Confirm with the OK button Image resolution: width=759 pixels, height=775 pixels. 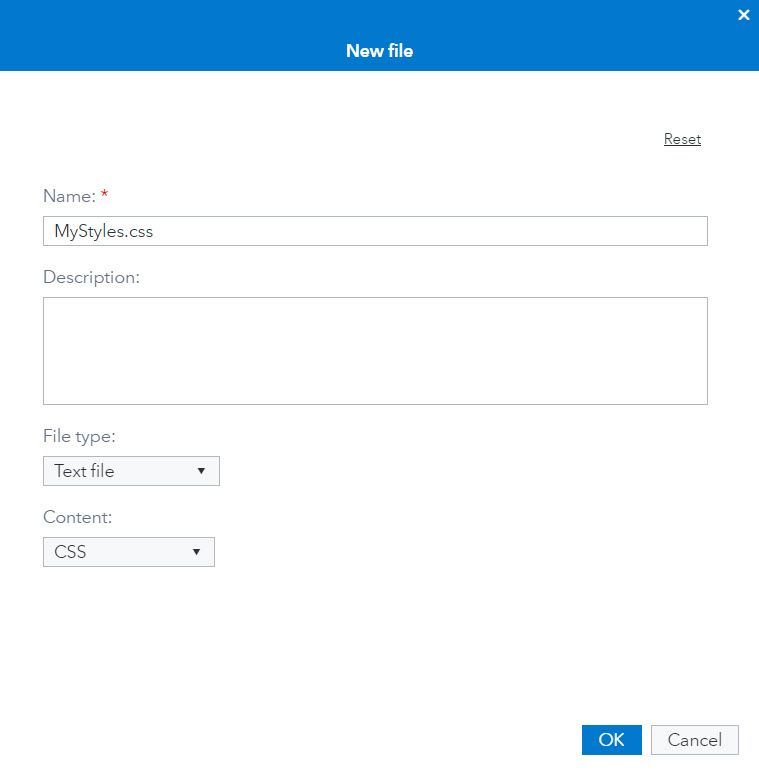[611, 740]
